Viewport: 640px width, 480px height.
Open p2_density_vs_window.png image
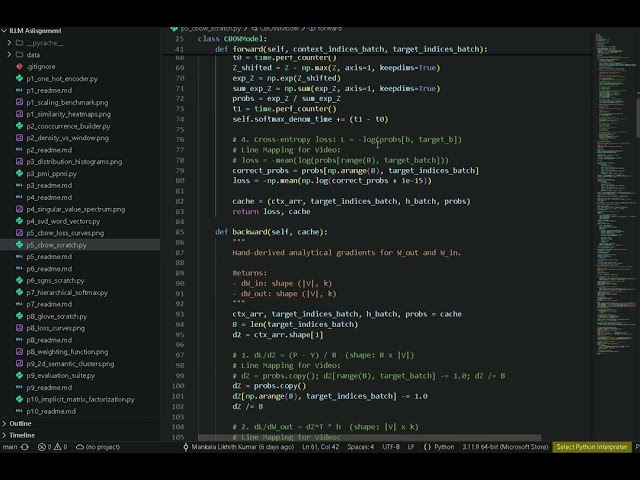point(67,138)
